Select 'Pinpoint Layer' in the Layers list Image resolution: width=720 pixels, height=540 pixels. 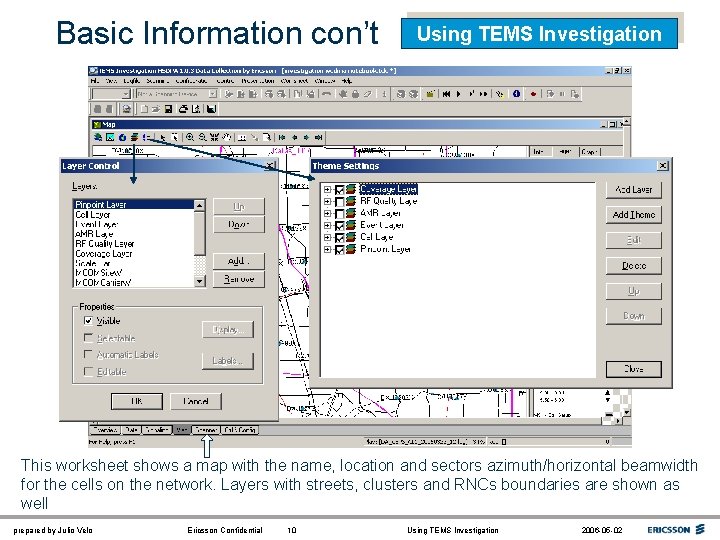pos(134,204)
